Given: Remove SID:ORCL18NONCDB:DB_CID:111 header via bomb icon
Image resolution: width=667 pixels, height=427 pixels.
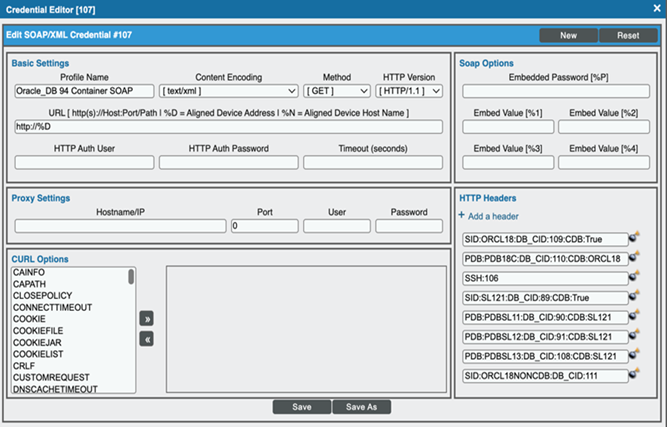Looking at the screenshot, I should 634,374.
